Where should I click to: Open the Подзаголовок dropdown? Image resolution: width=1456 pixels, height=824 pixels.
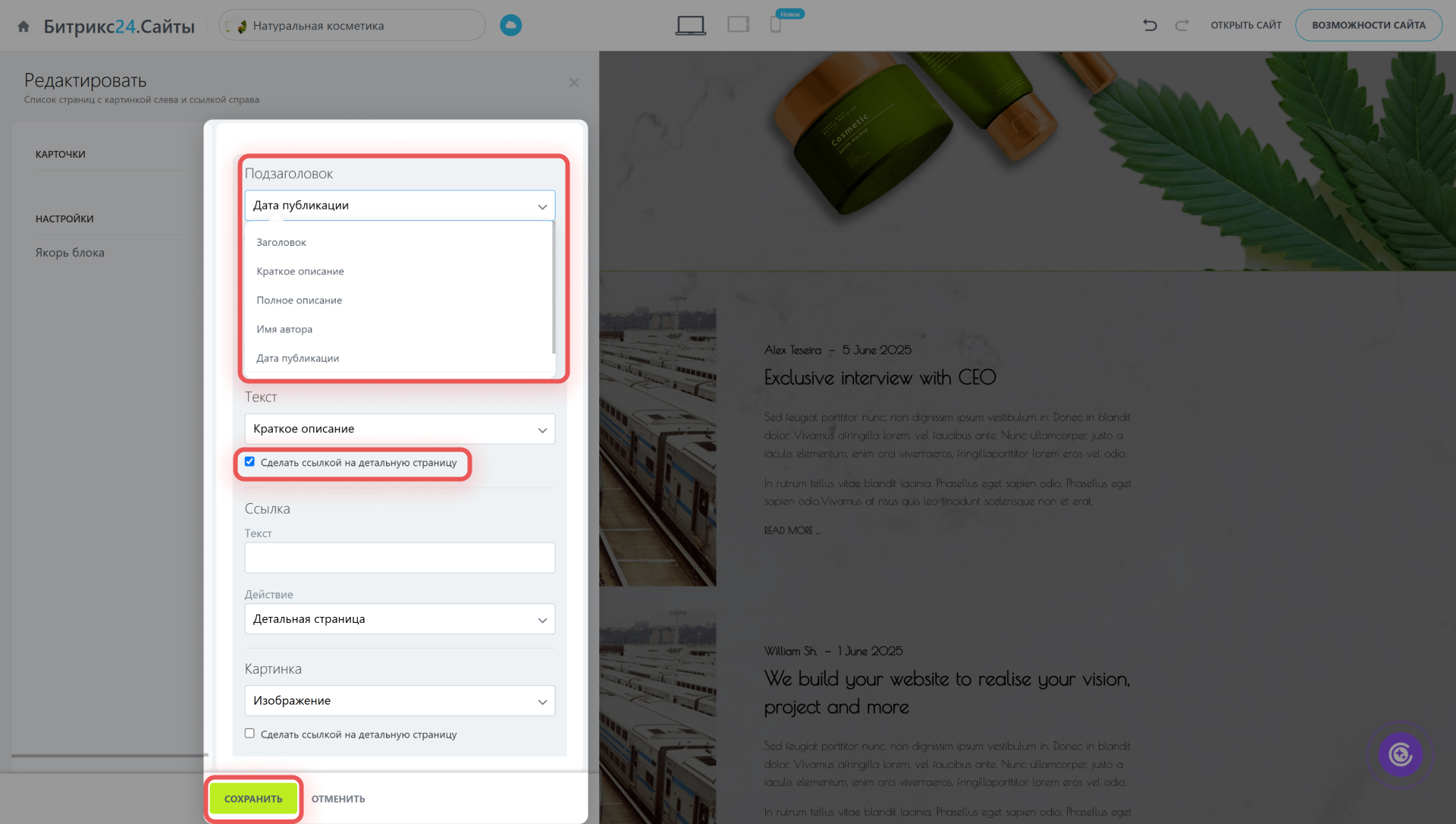coord(400,206)
